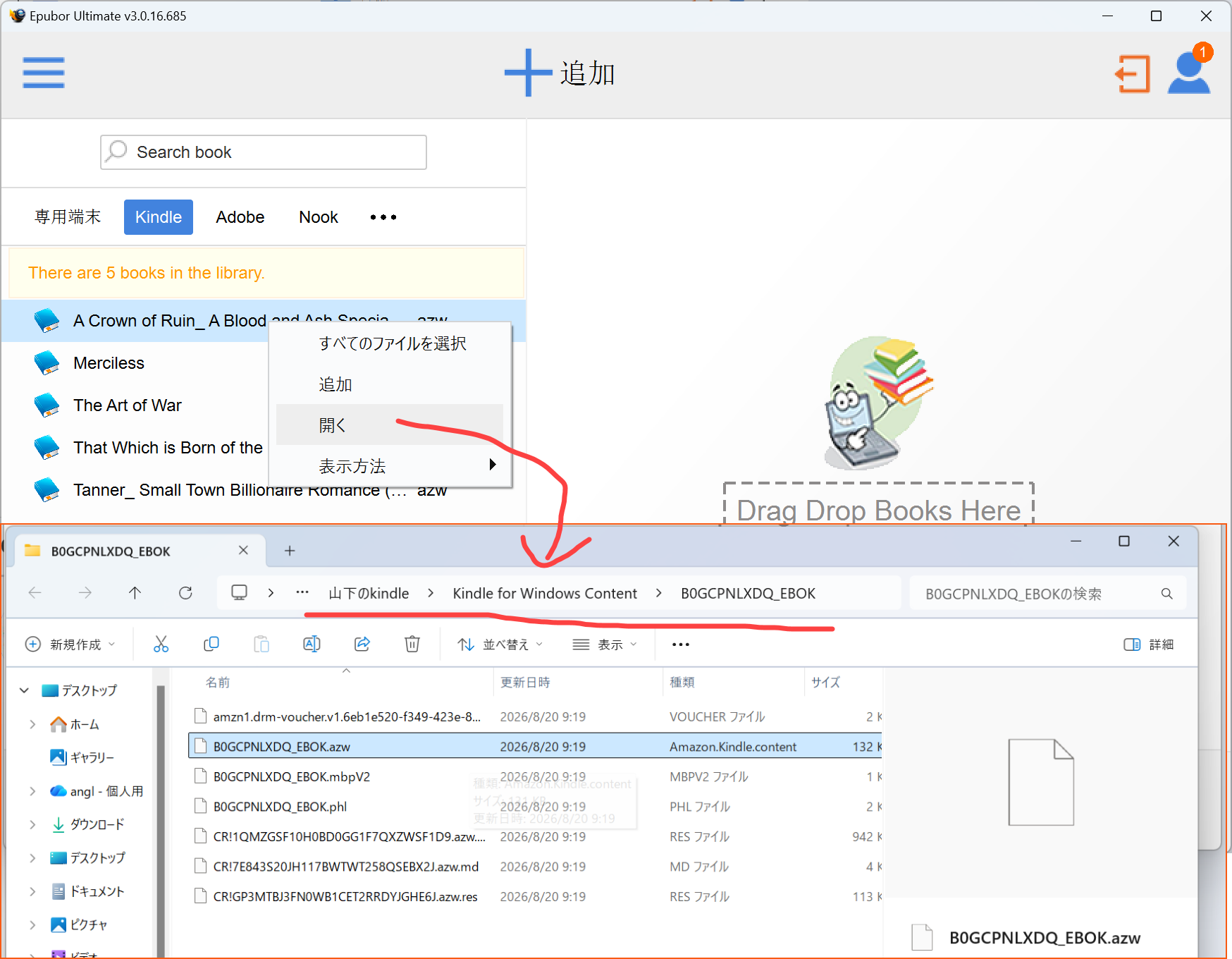Screen dimensions: 1232x959
Task: Select the CR!7E843S20JH117BWTWT258QSEBX2J.azw.md file
Action: pyautogui.click(x=536, y=866)
